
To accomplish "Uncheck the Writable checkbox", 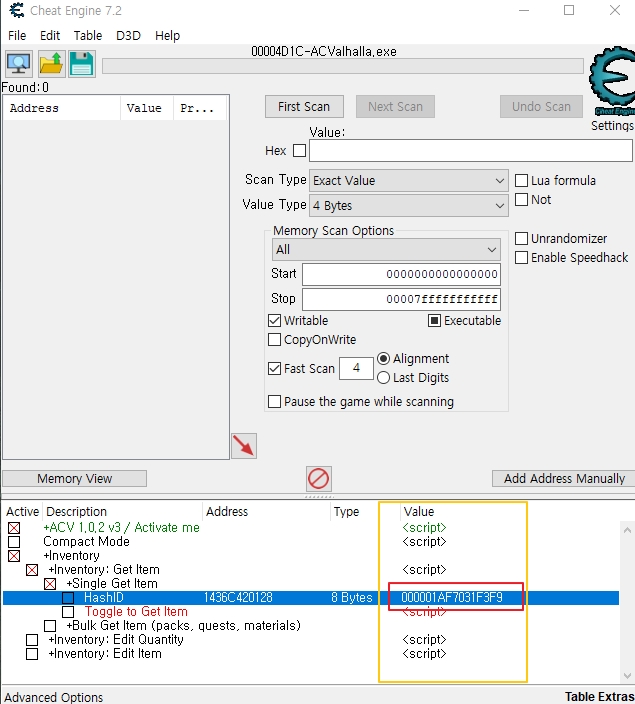I will coord(274,321).
